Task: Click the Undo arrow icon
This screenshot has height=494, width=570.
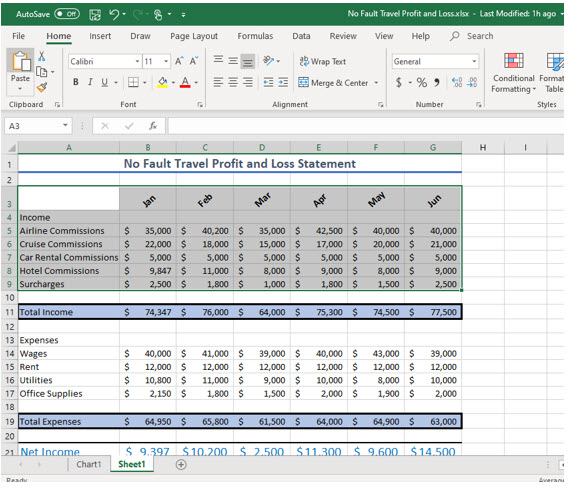Action: coord(114,15)
